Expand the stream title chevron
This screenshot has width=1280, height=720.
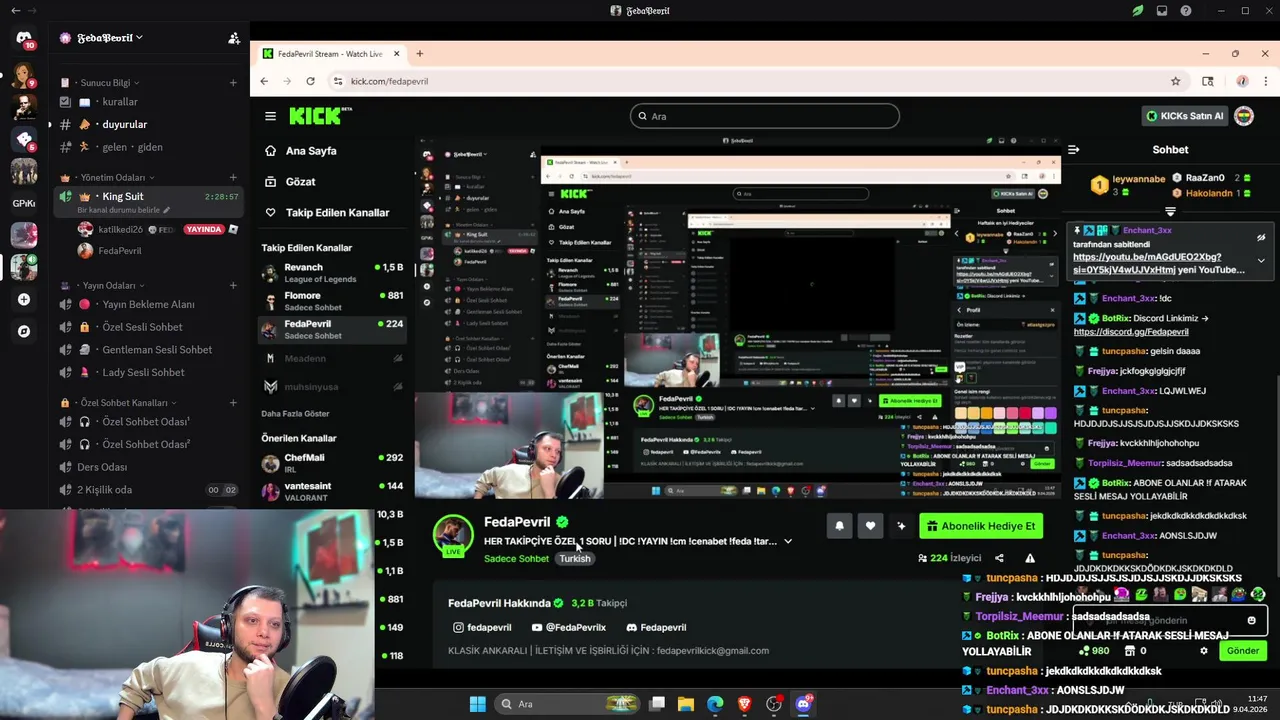[x=788, y=541]
